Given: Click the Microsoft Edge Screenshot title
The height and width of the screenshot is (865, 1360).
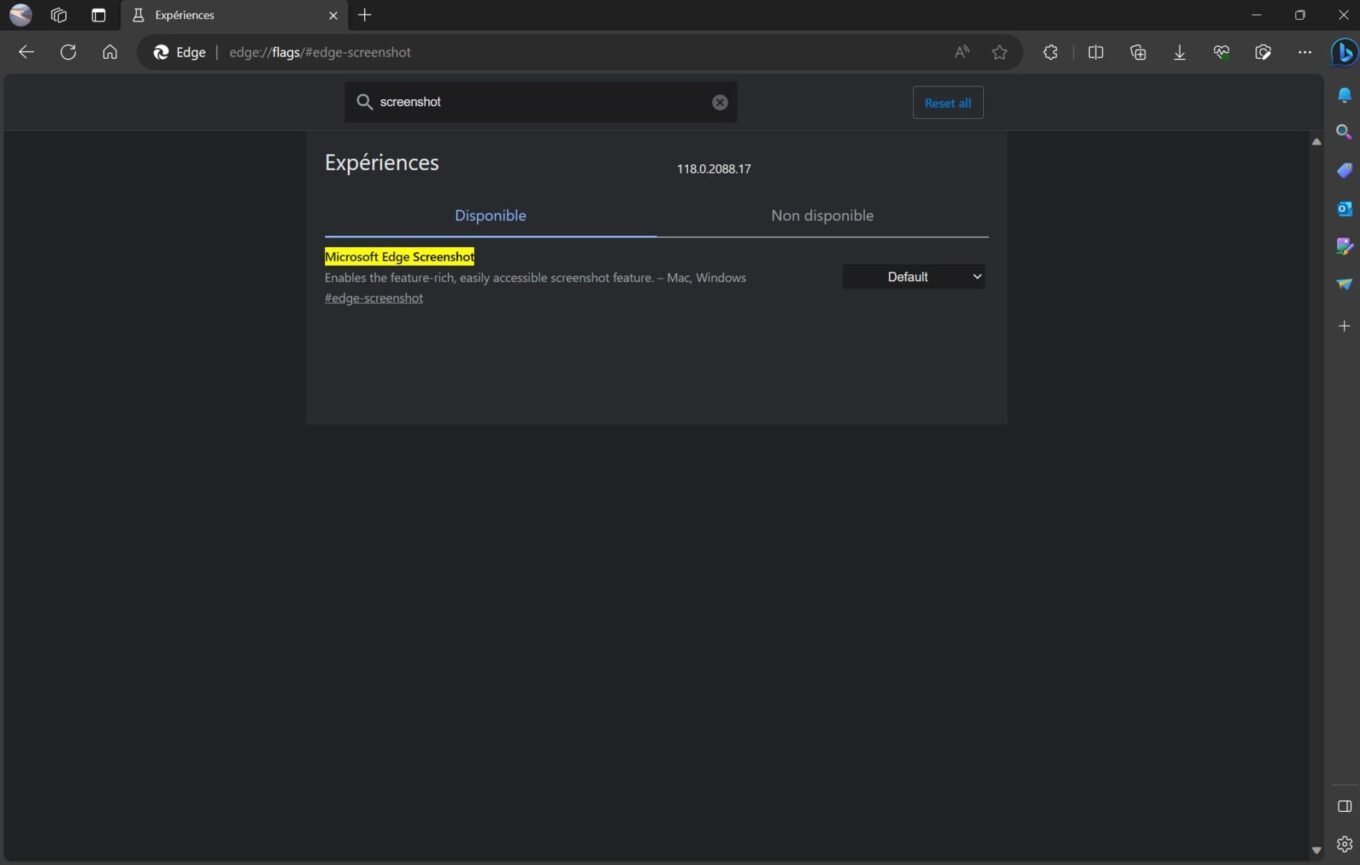Looking at the screenshot, I should point(399,257).
